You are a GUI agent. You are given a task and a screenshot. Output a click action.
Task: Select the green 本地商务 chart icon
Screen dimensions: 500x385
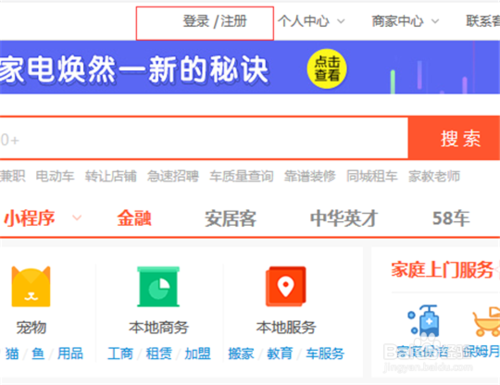click(x=158, y=286)
